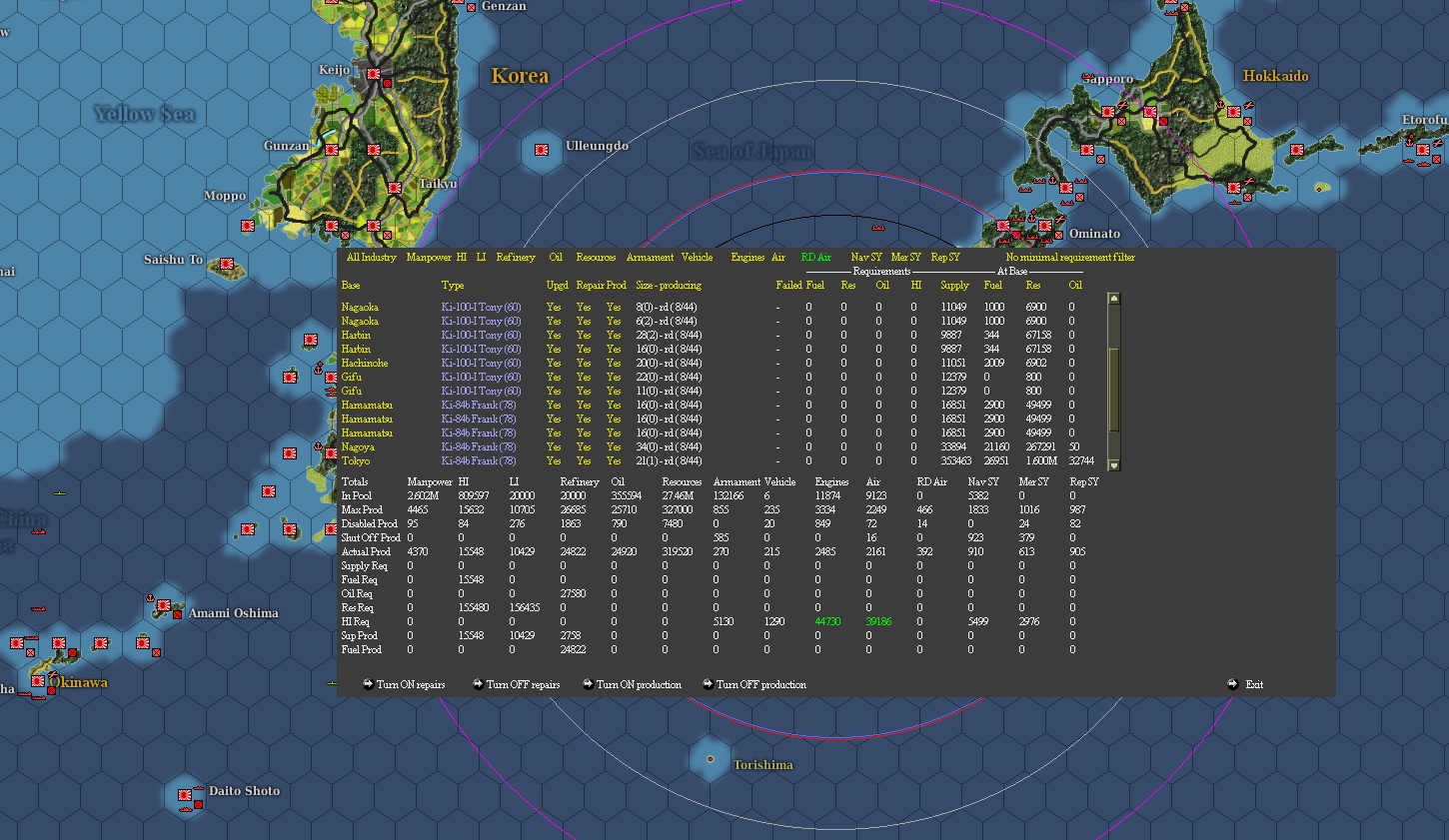Switch to the LI industry filter
This screenshot has width=1449, height=840.
tap(481, 258)
